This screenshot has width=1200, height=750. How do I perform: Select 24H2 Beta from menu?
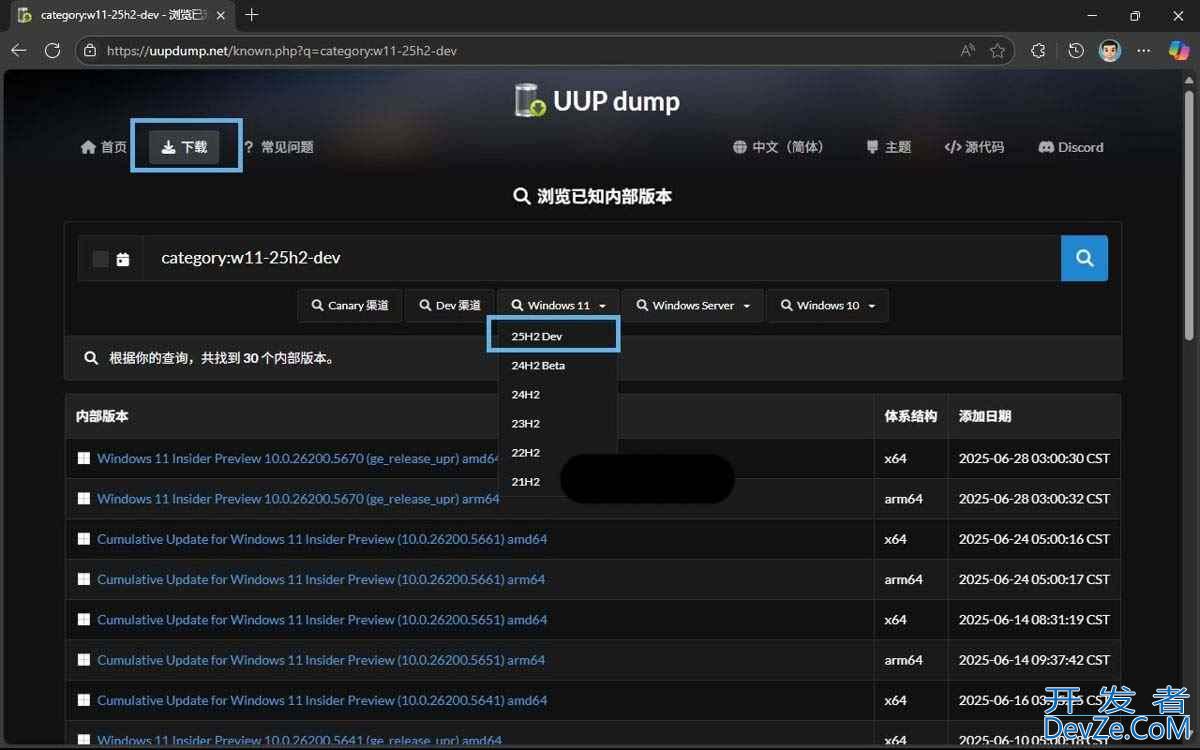pos(557,365)
